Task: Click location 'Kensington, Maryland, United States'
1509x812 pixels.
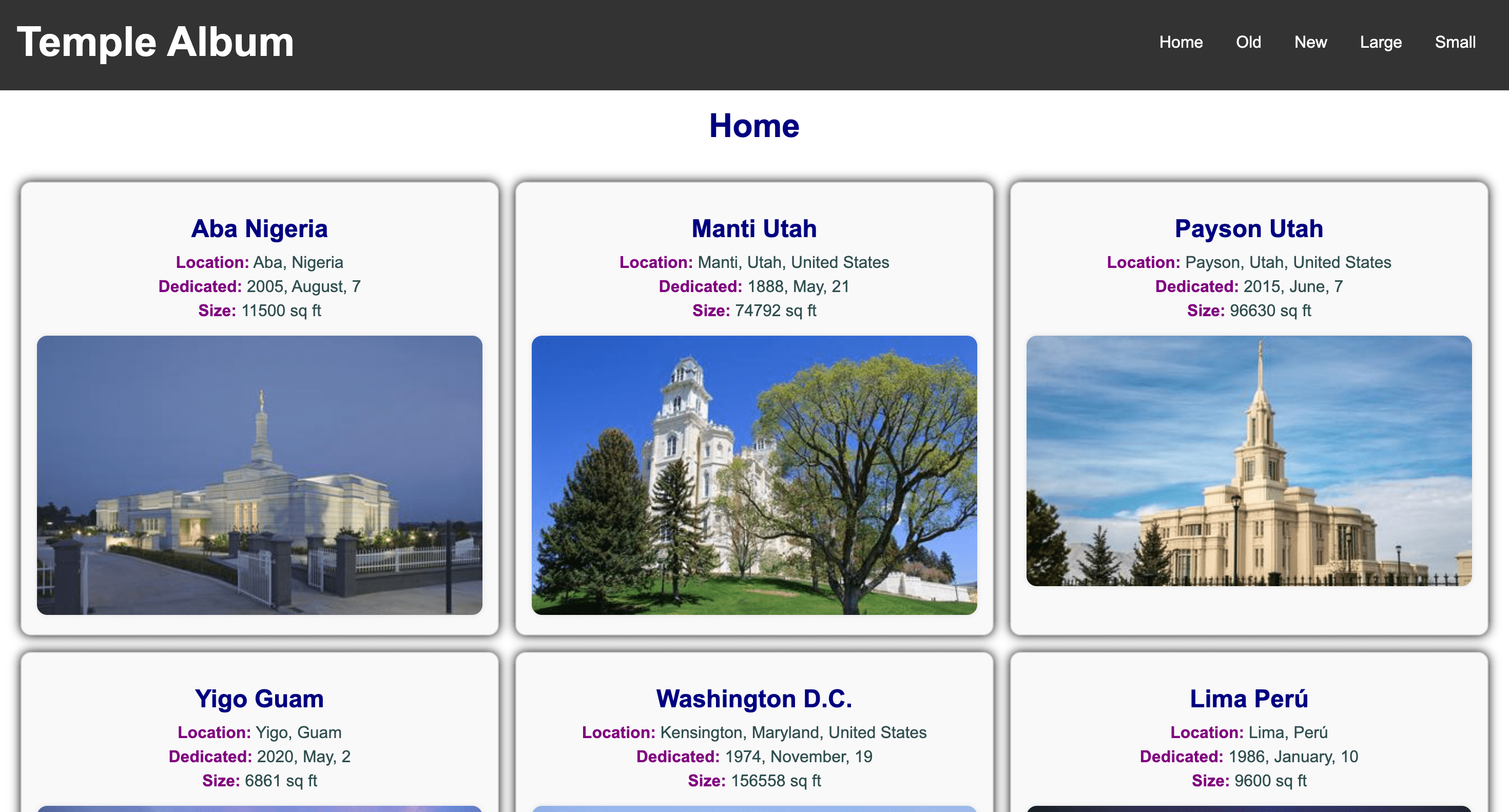Action: point(793,732)
